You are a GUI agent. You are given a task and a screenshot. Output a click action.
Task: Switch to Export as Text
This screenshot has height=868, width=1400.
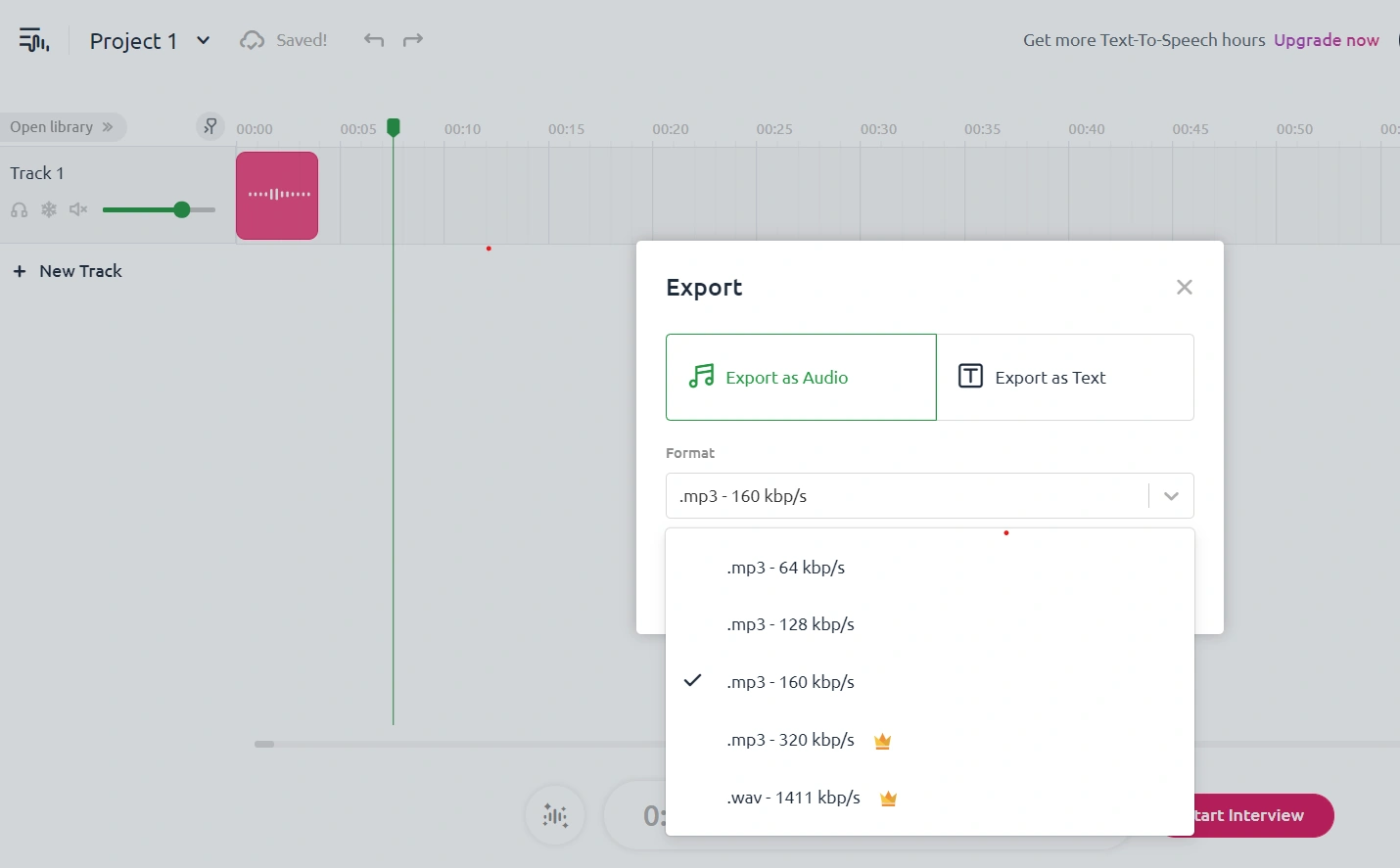coord(1064,378)
